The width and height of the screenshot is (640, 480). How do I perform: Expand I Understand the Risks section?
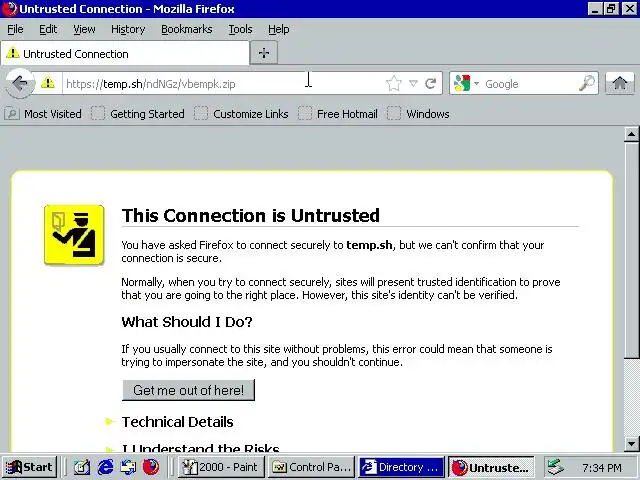[x=200, y=448]
